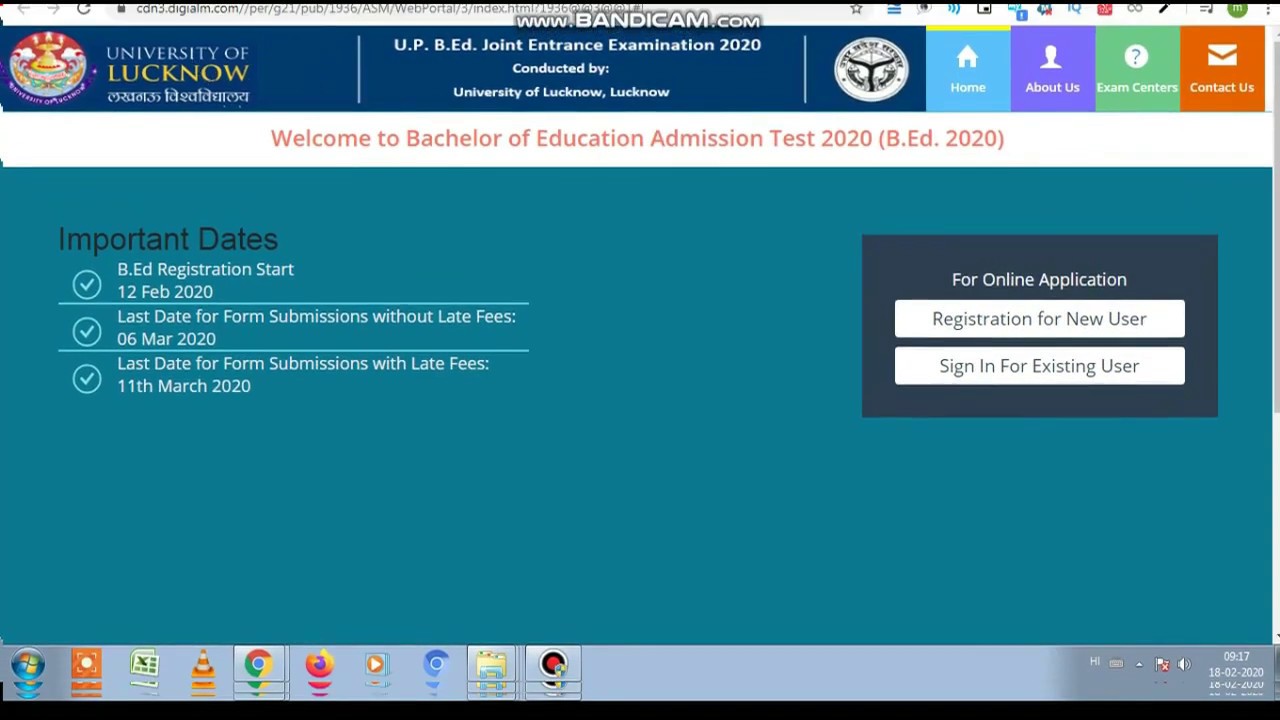Click the About Us person icon
The height and width of the screenshot is (720, 1280).
pos(1051,57)
